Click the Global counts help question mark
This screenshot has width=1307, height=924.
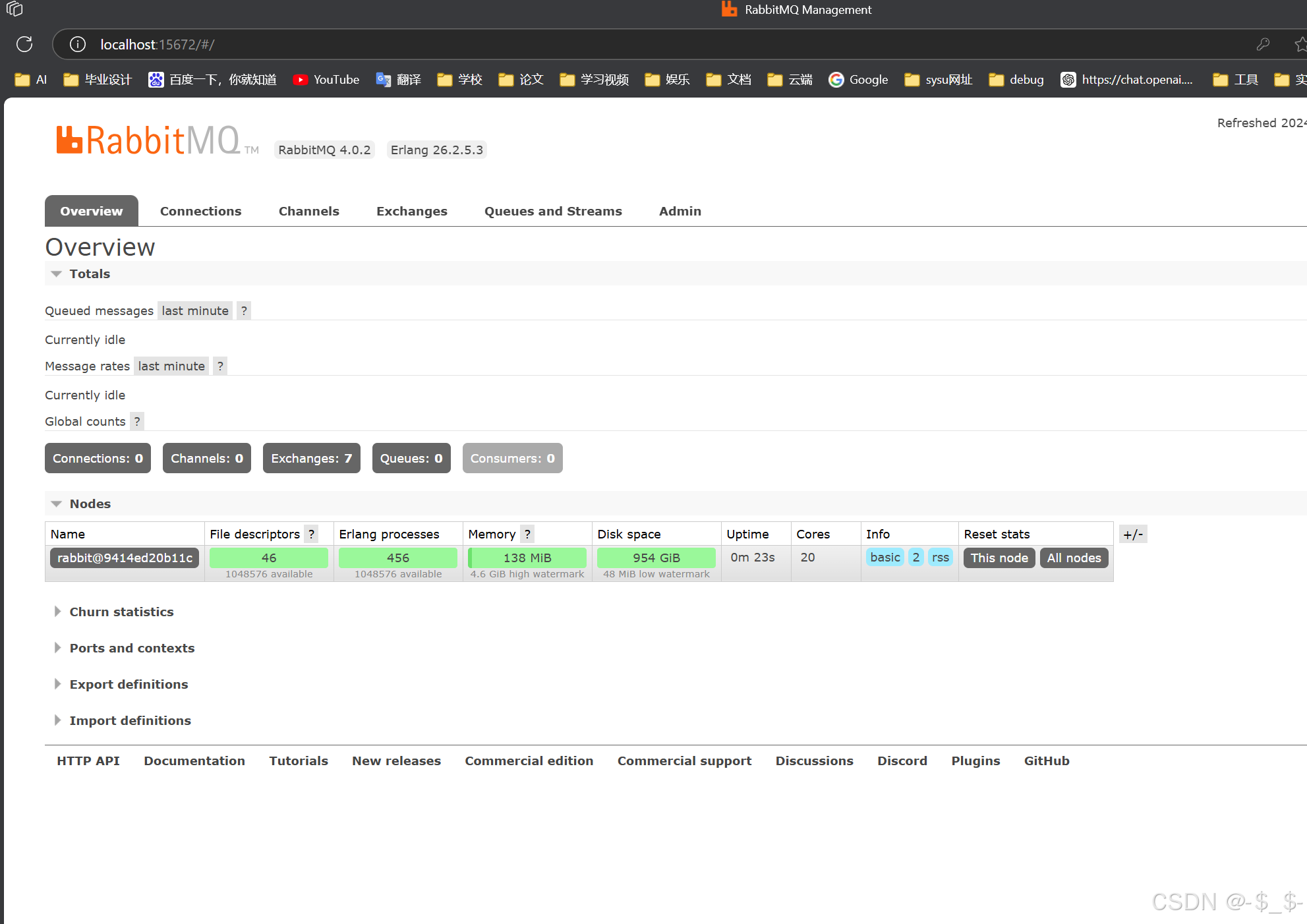(x=137, y=421)
